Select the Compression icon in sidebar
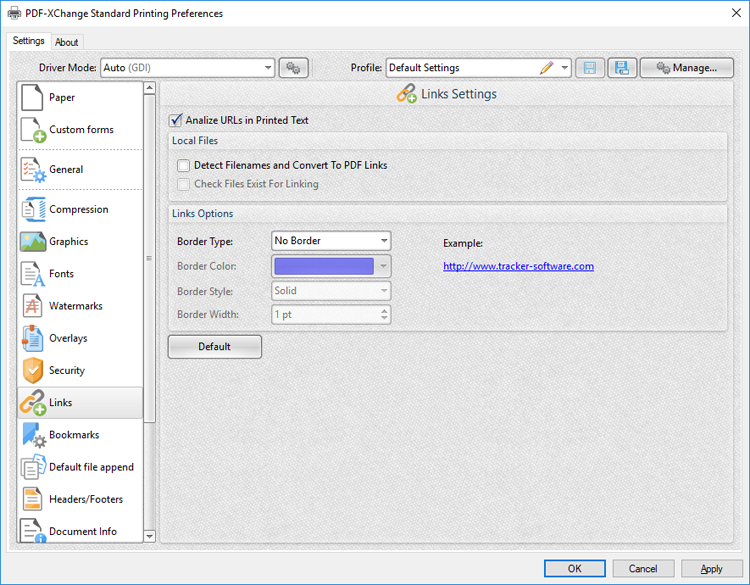This screenshot has width=750, height=585. [x=33, y=210]
